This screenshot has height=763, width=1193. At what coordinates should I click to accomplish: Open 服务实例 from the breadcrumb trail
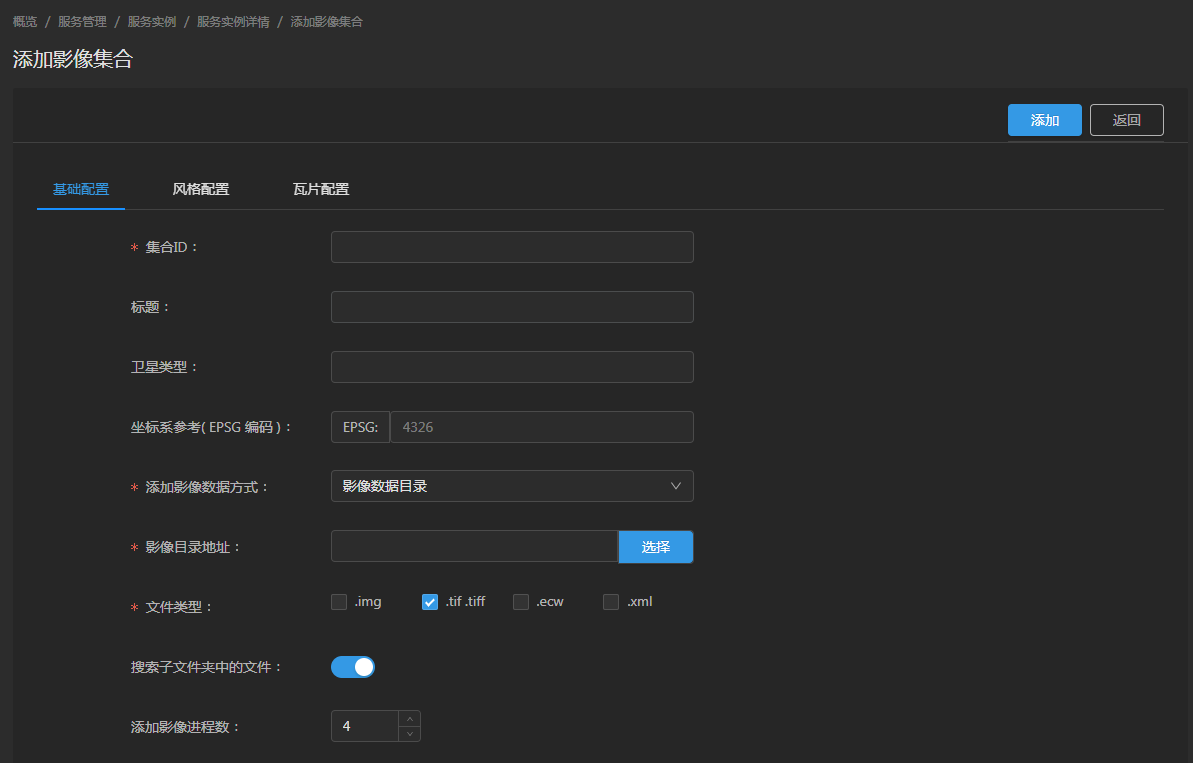coord(152,20)
